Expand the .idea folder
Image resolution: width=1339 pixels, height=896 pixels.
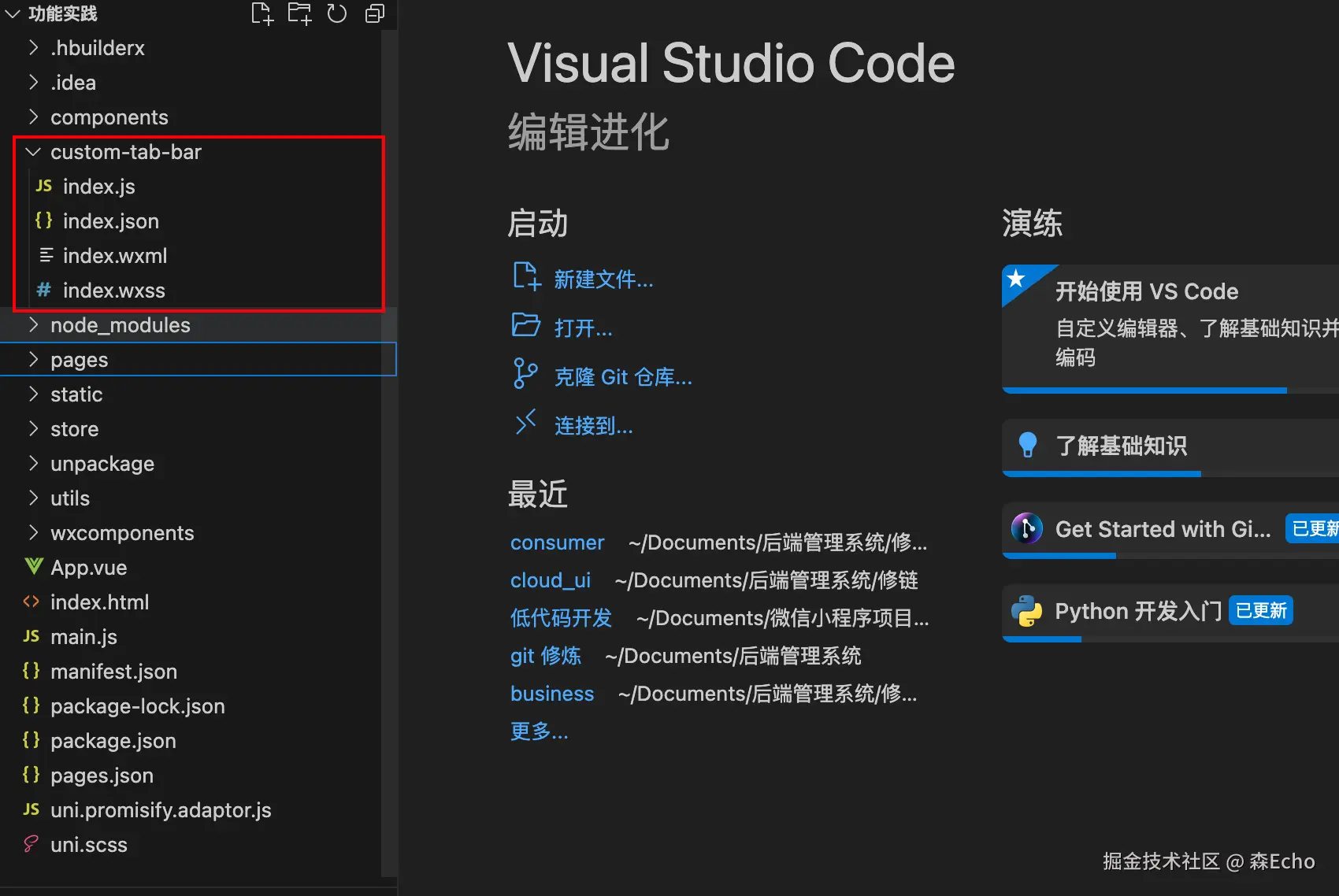(x=33, y=82)
